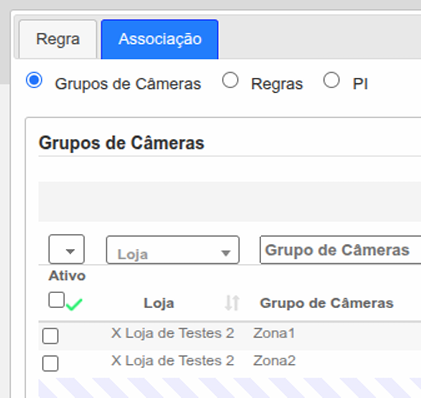
Task: Sort using the Loja column arrows
Action: click(x=232, y=303)
